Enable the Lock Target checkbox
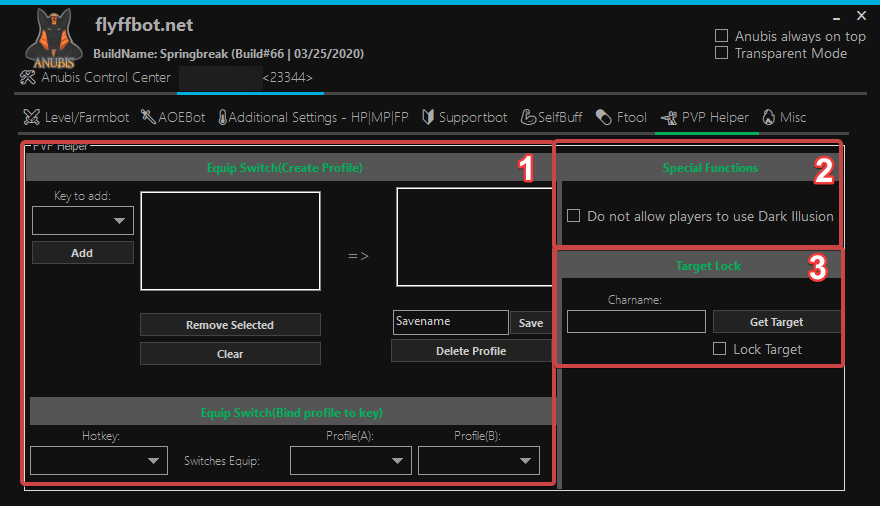 tap(719, 349)
